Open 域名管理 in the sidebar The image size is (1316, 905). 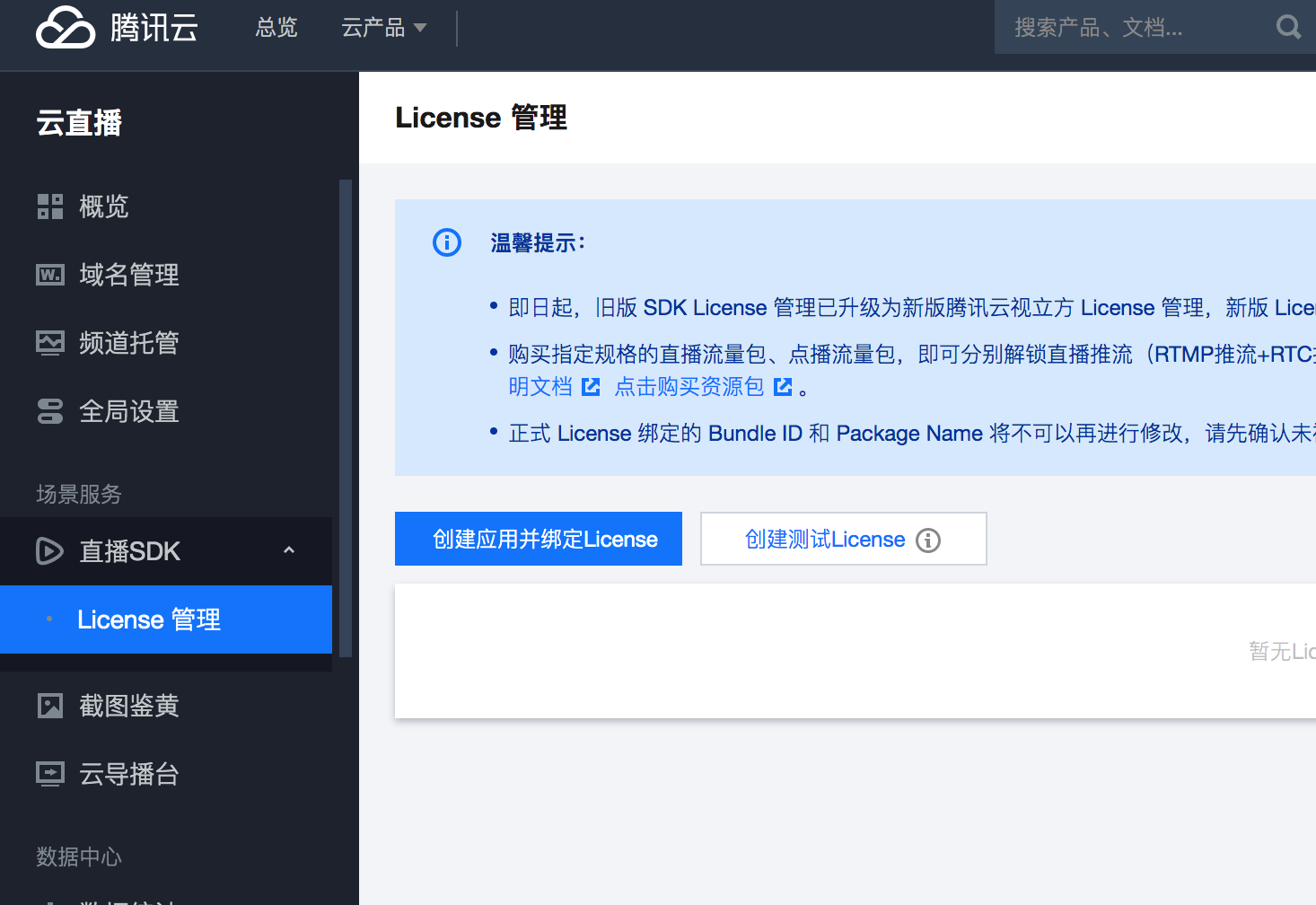coord(129,275)
